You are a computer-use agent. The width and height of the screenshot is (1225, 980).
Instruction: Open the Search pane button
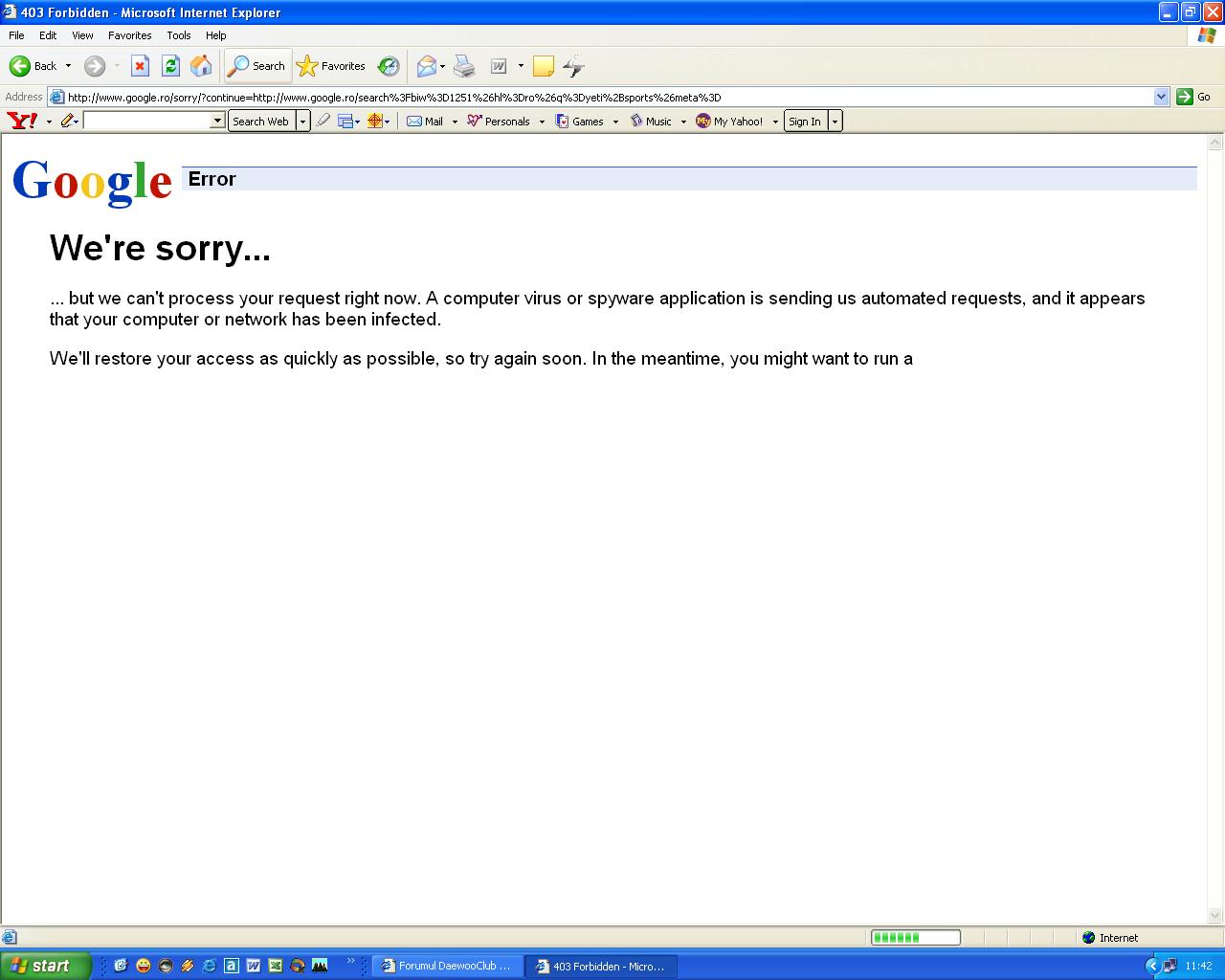[256, 66]
